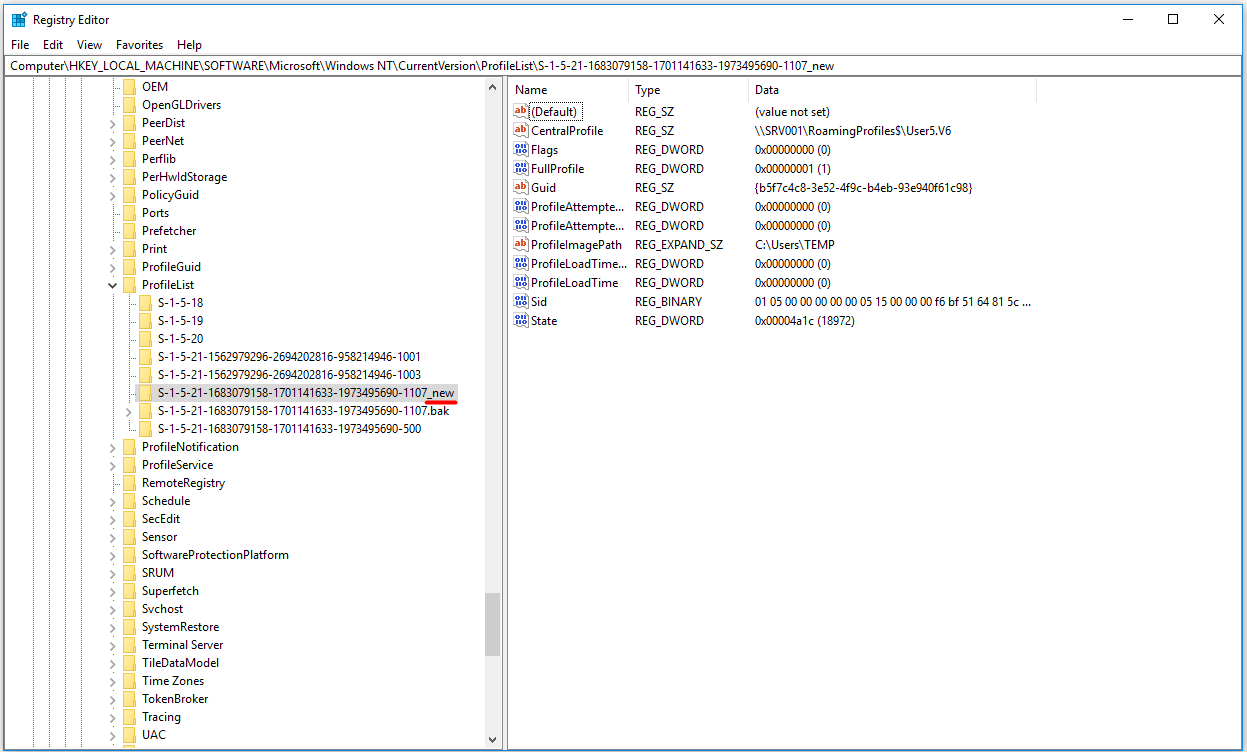Image resolution: width=1247 pixels, height=752 pixels.
Task: Expand the PeerDist key
Action: pyautogui.click(x=112, y=123)
